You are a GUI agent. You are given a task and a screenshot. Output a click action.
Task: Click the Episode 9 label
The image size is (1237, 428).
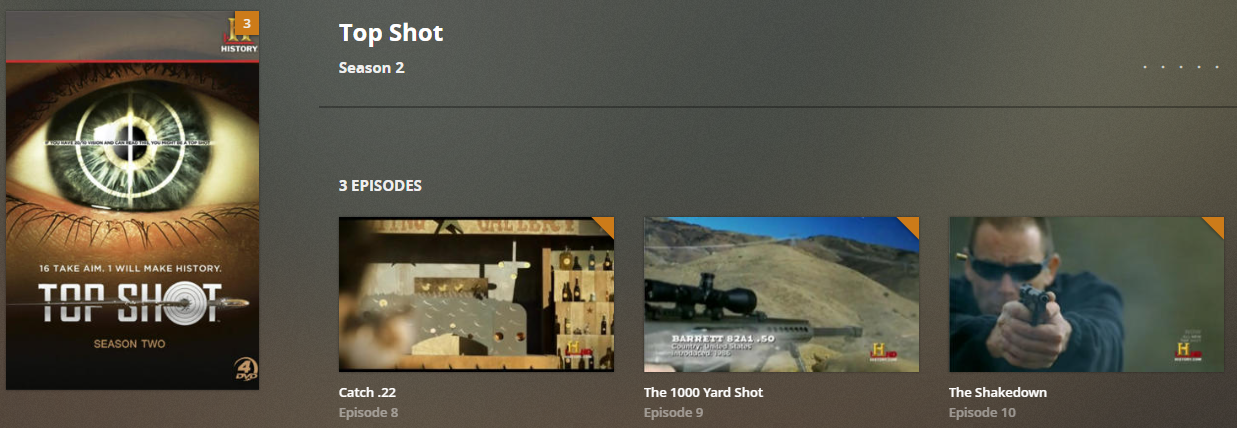point(674,412)
